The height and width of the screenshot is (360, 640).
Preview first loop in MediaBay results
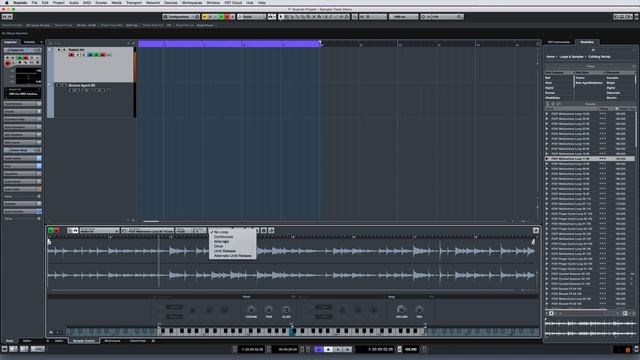[547, 114]
